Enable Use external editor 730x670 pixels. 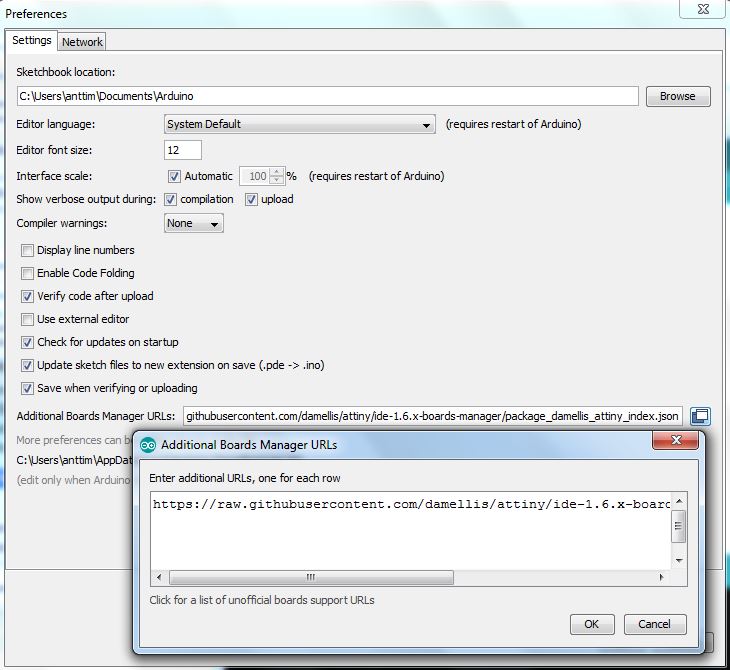[x=27, y=319]
